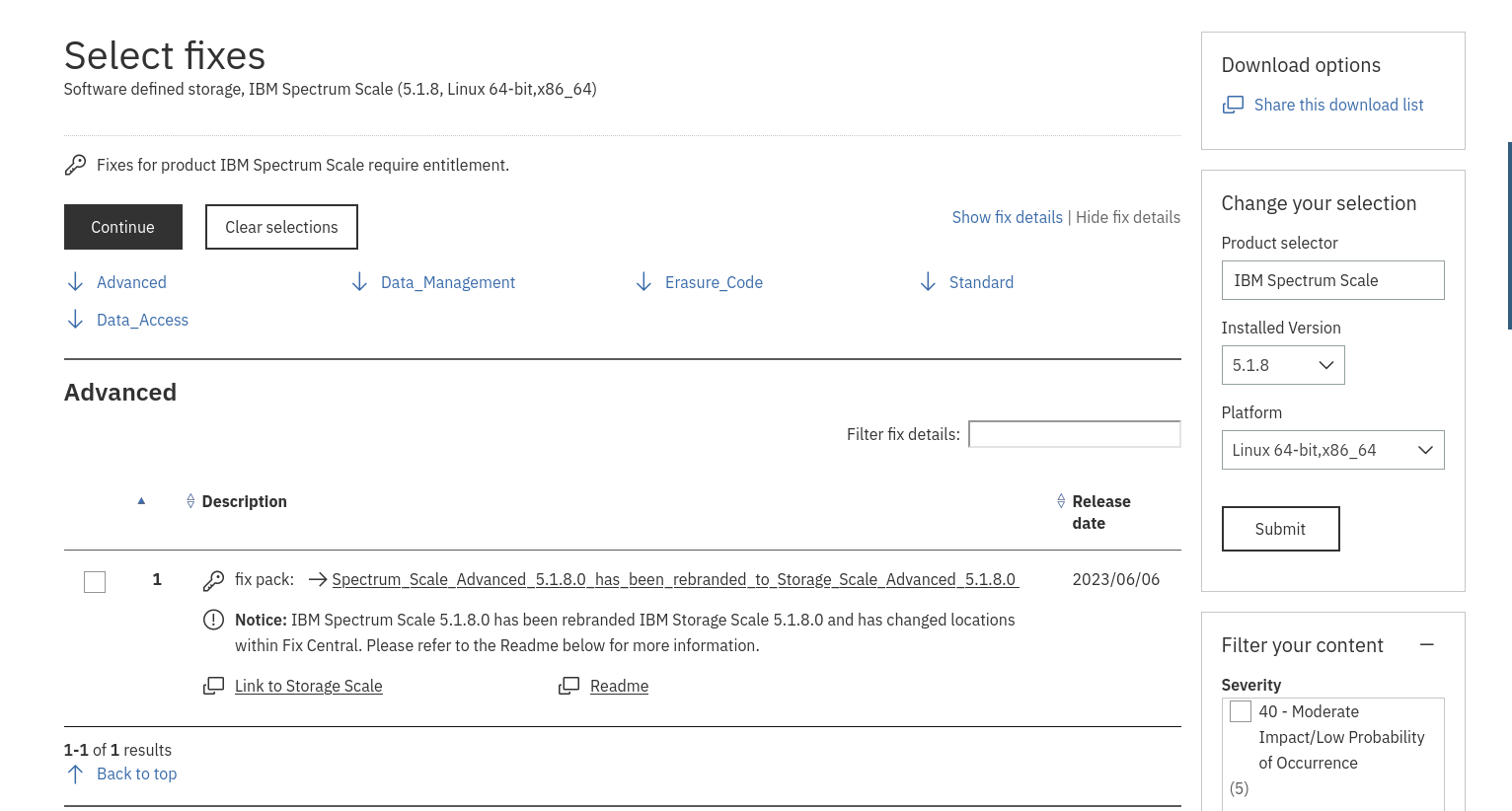Click the sort triangle in the number column header

tap(141, 501)
